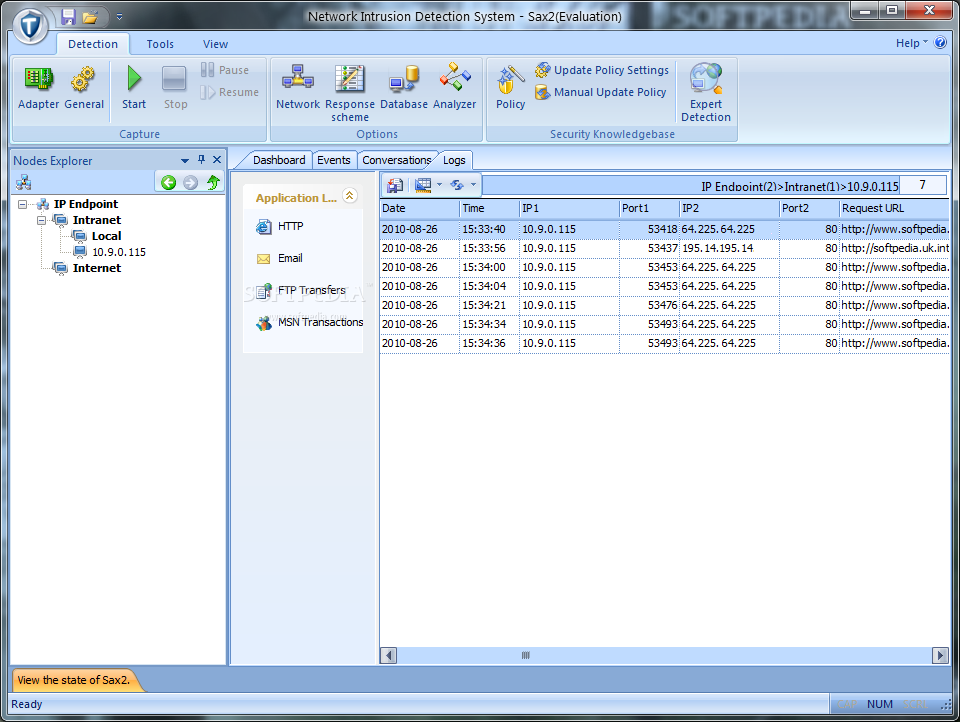Image resolution: width=960 pixels, height=722 pixels.
Task: Show Email application logs
Action: [x=279, y=258]
